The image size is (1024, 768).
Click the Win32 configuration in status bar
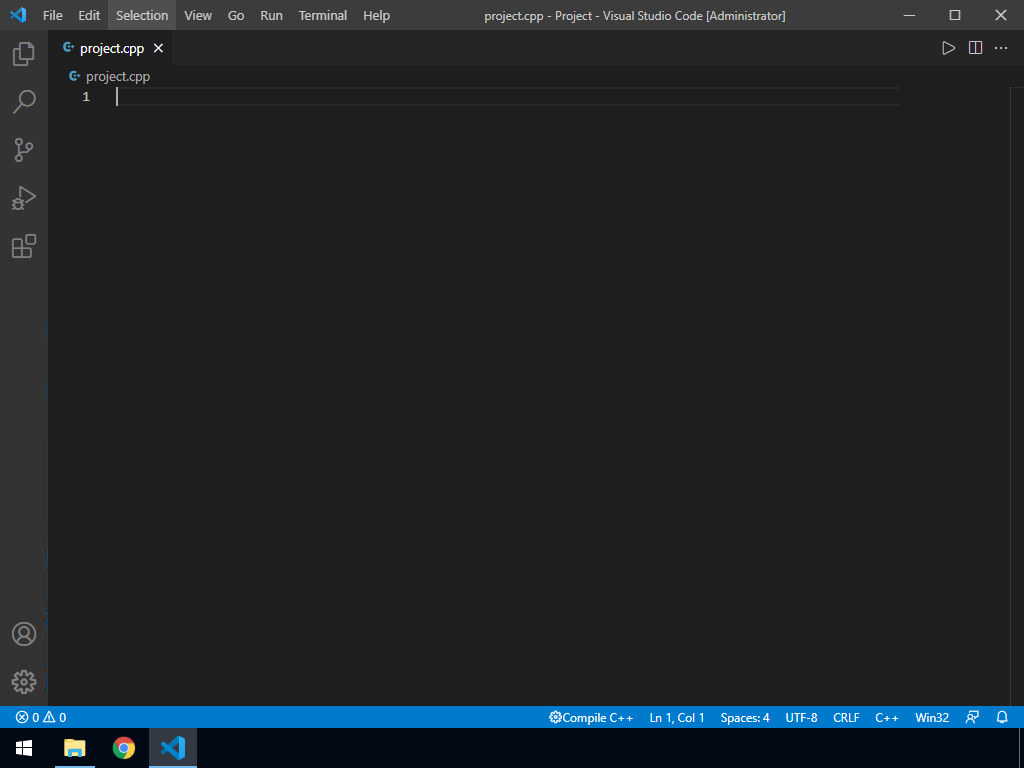(932, 717)
